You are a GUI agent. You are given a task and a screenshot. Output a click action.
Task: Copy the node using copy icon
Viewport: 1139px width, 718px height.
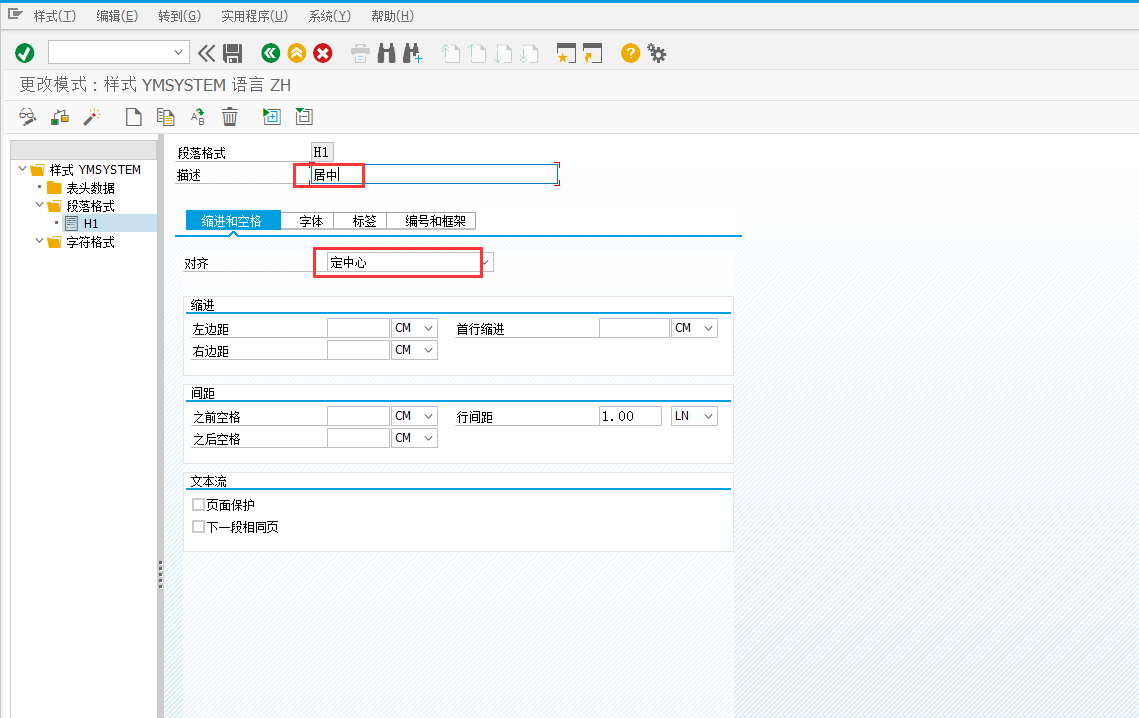coord(165,117)
